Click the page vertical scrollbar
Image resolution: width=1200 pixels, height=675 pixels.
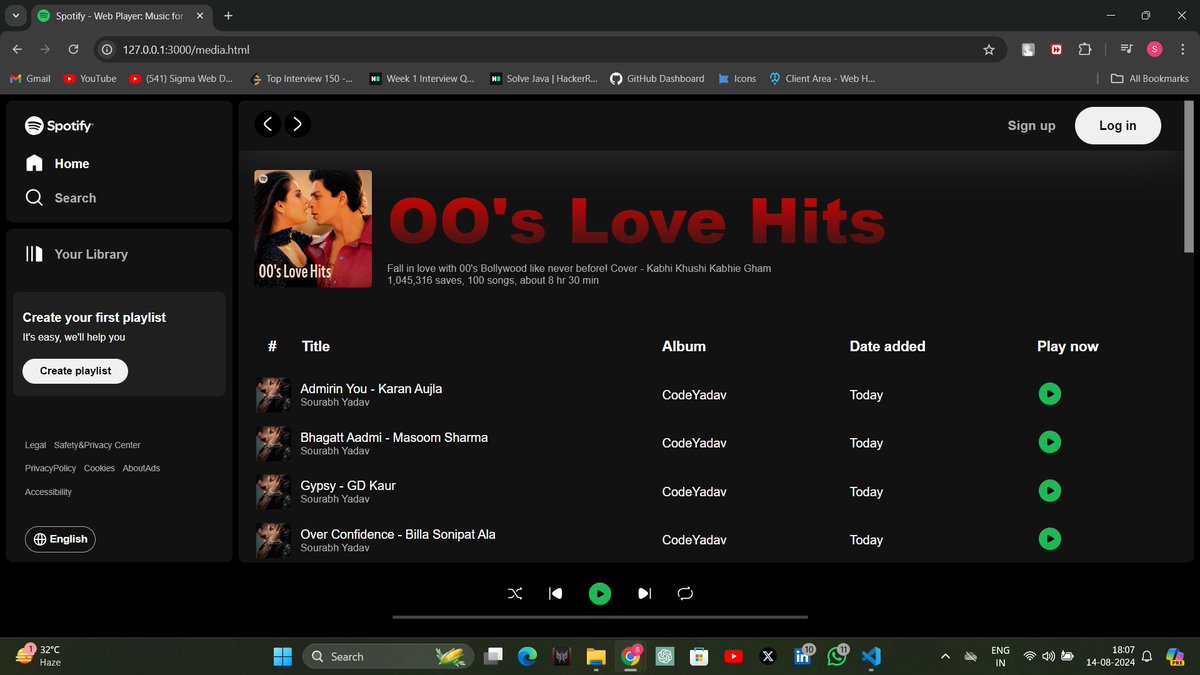tap(1189, 176)
